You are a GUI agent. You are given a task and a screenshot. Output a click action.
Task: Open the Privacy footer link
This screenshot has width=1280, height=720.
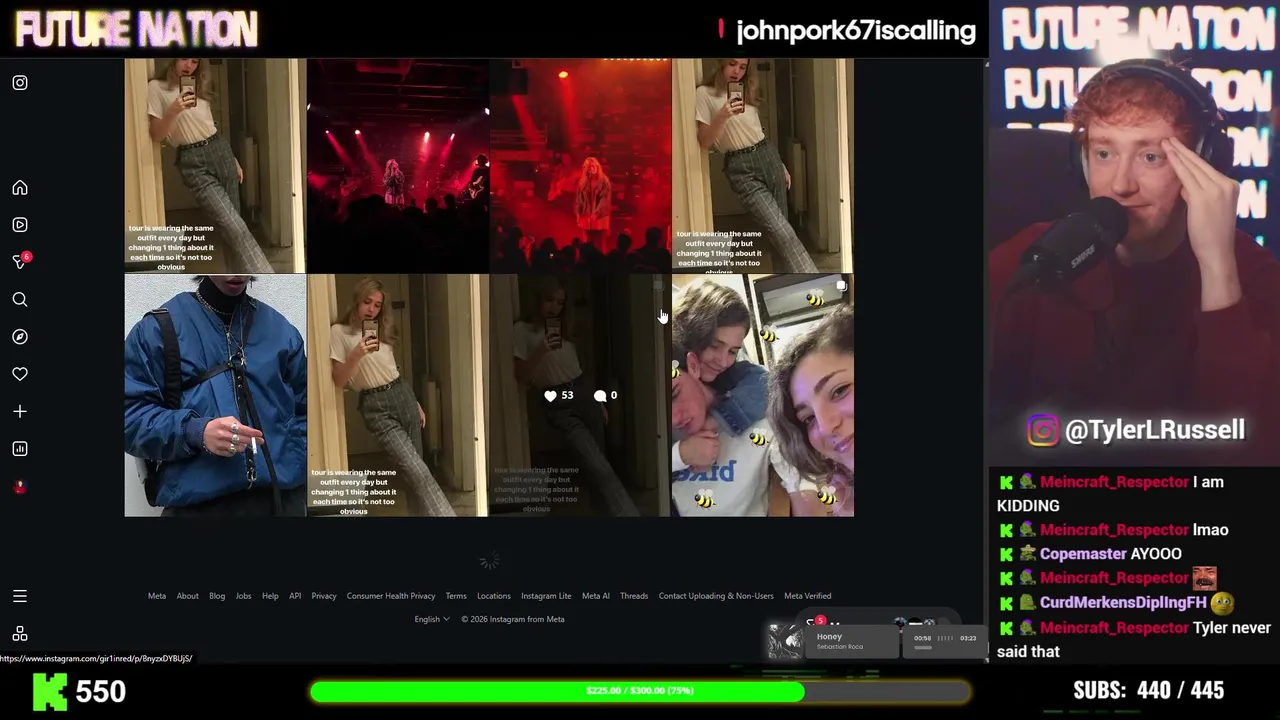[324, 596]
